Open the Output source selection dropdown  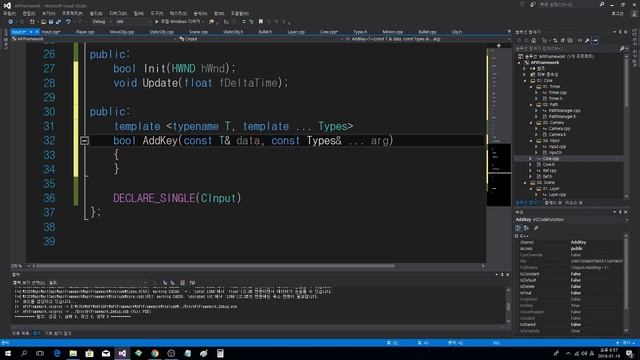(x=98, y=282)
